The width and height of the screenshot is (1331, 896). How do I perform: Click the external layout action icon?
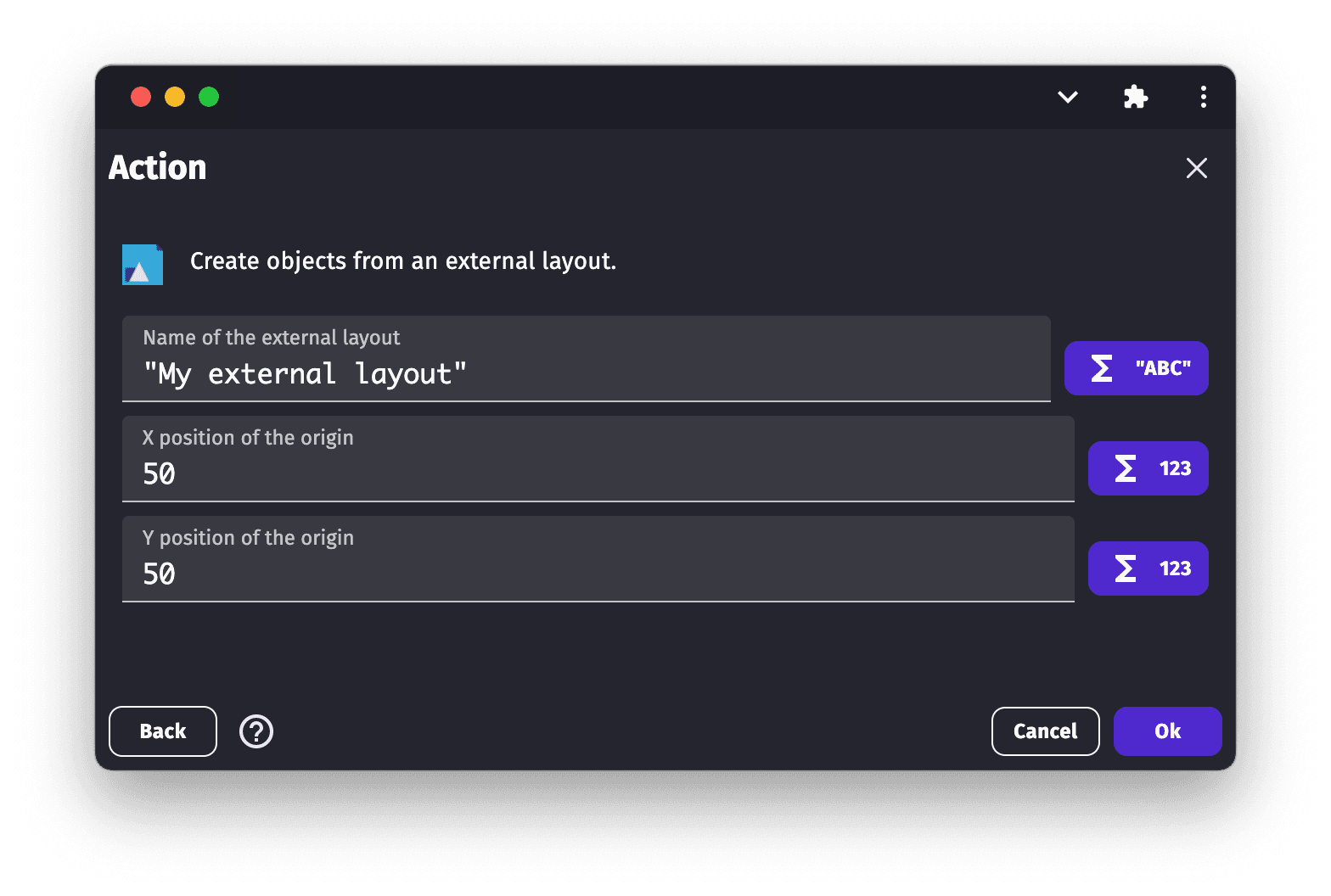coord(143,265)
